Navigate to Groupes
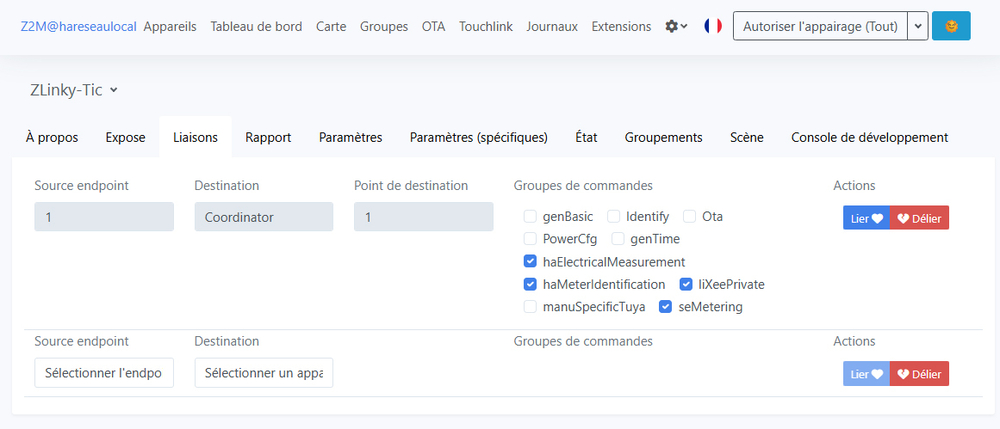1000x429 pixels. tap(384, 27)
